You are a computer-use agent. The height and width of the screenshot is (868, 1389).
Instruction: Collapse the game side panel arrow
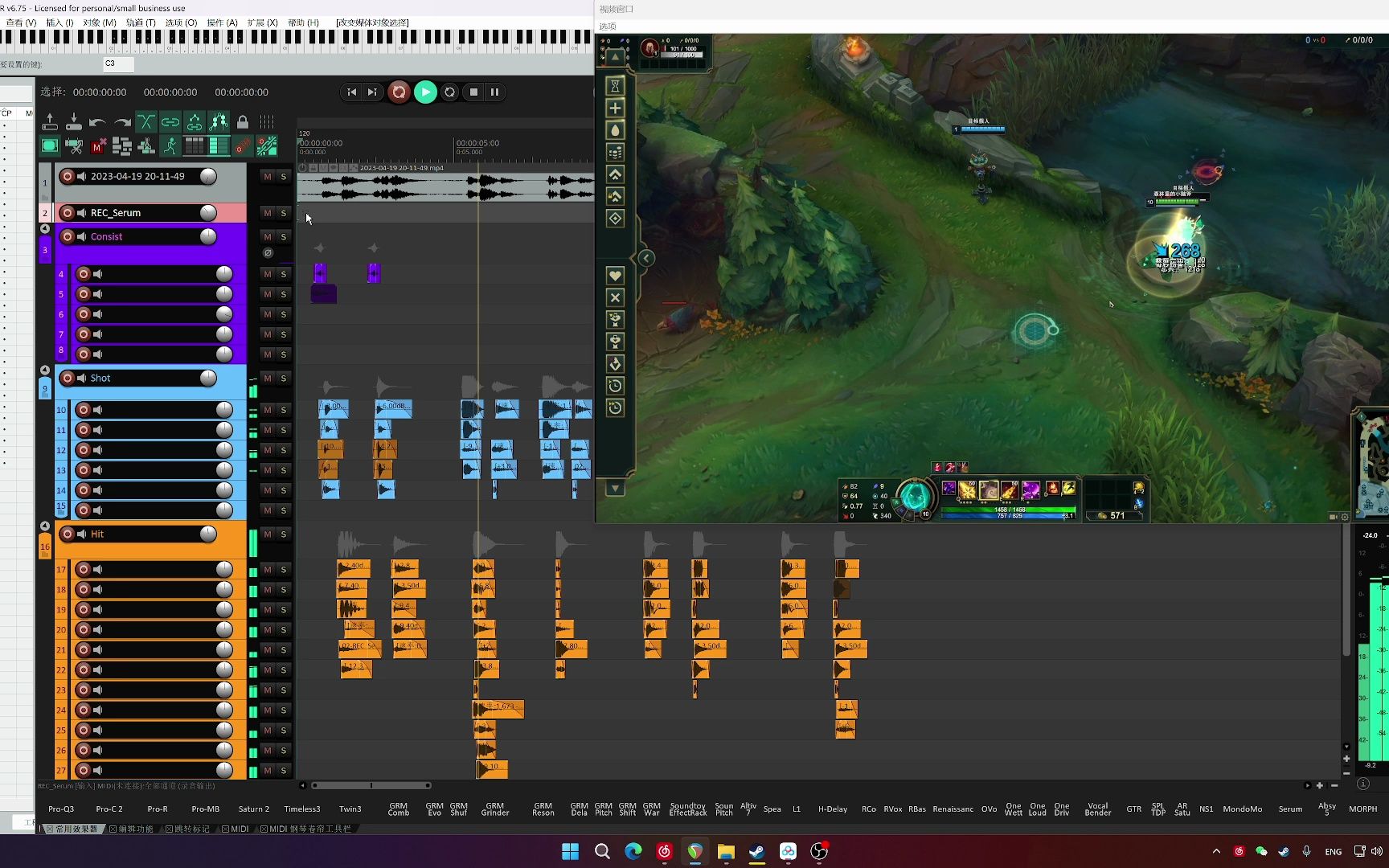645,258
